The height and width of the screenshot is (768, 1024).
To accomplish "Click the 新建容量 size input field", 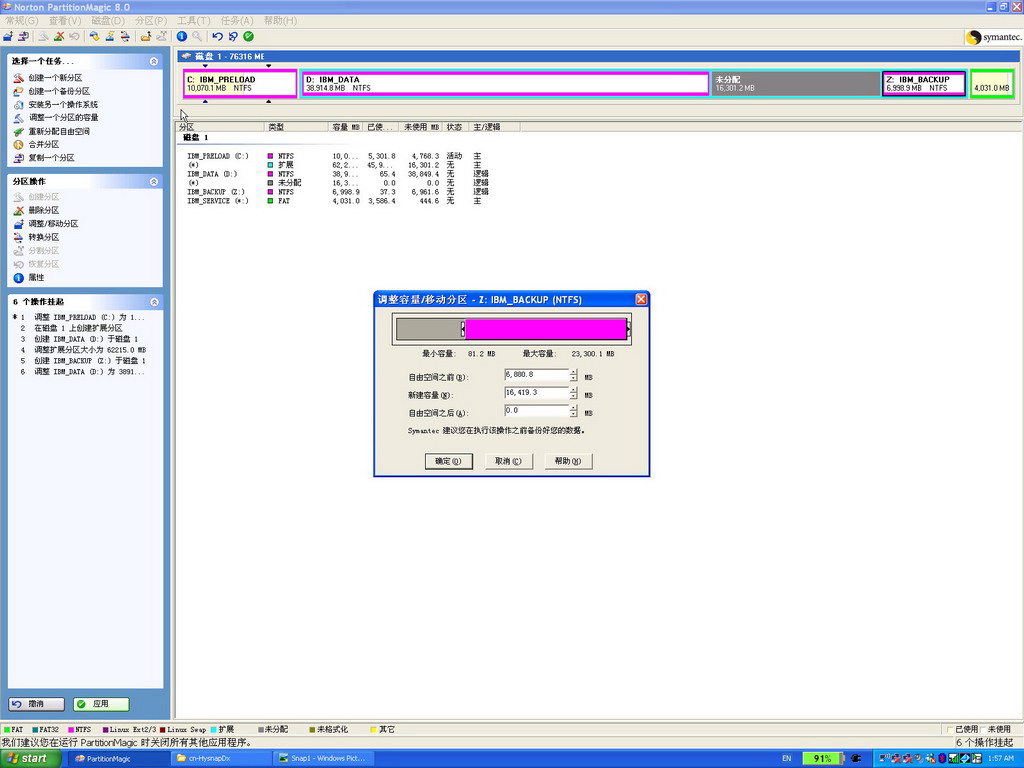I will tap(536, 393).
